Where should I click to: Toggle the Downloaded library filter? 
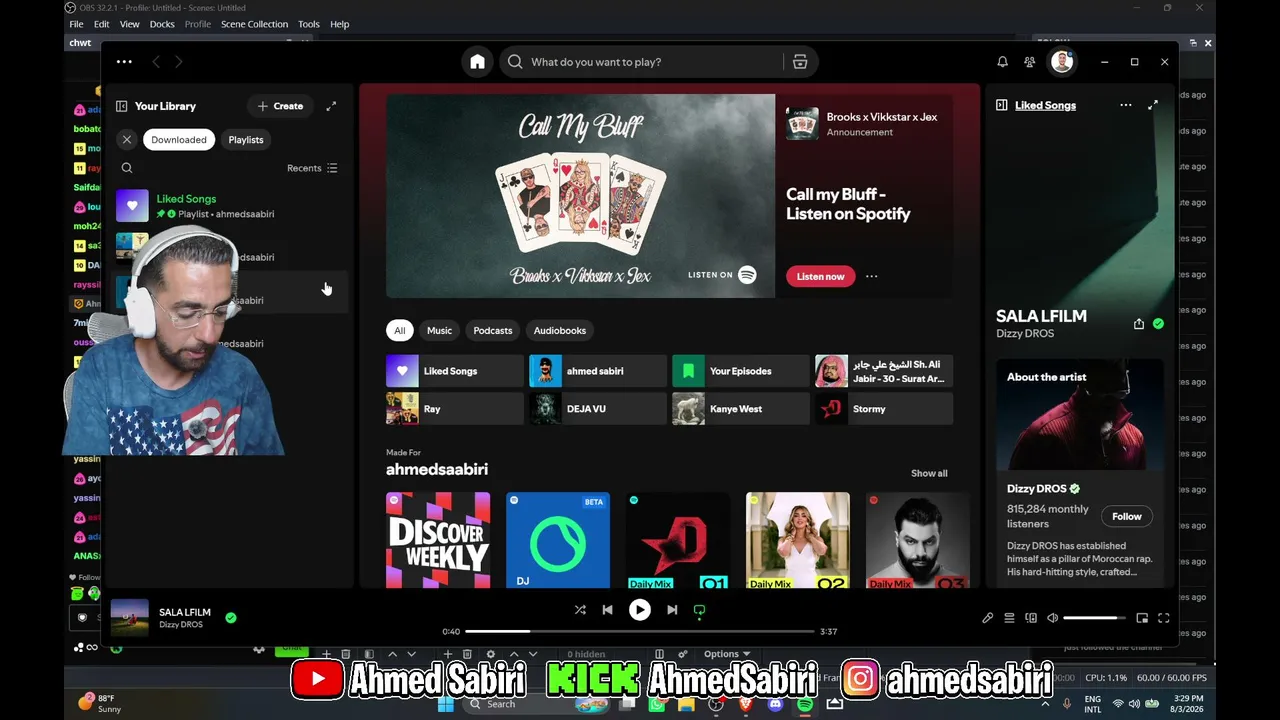pos(179,140)
